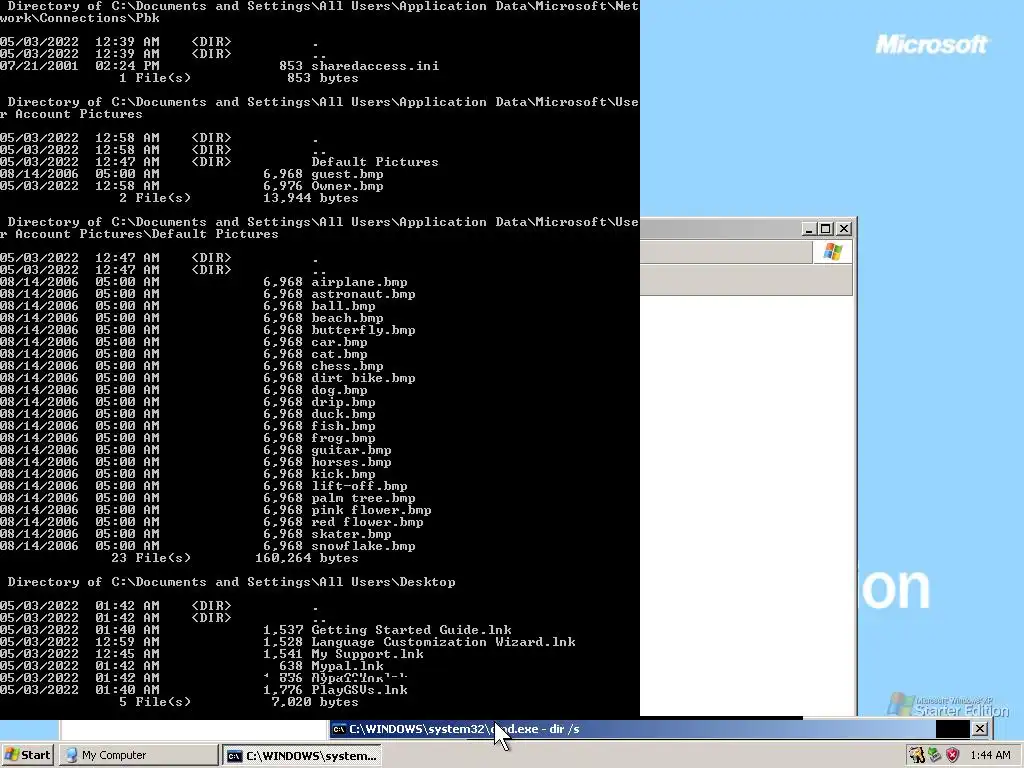This screenshot has width=1024, height=768.
Task: Click the chess.bmp entry
Action: pyautogui.click(x=347, y=366)
